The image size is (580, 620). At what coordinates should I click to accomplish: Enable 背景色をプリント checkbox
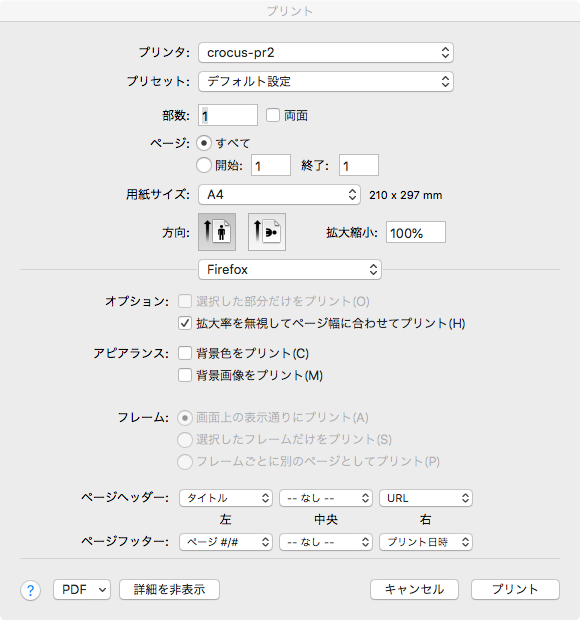tap(185, 353)
